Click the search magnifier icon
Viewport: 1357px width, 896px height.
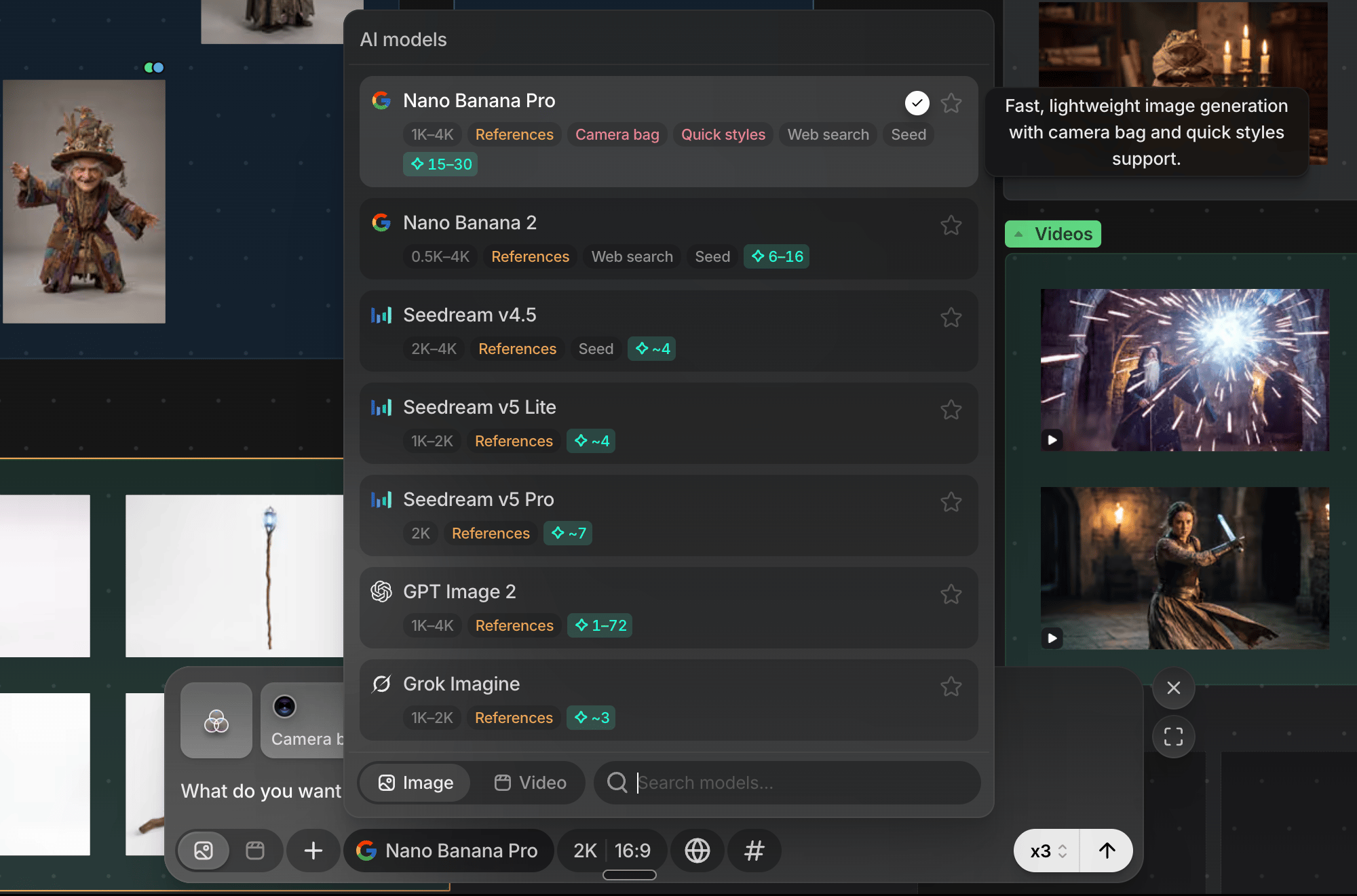617,783
